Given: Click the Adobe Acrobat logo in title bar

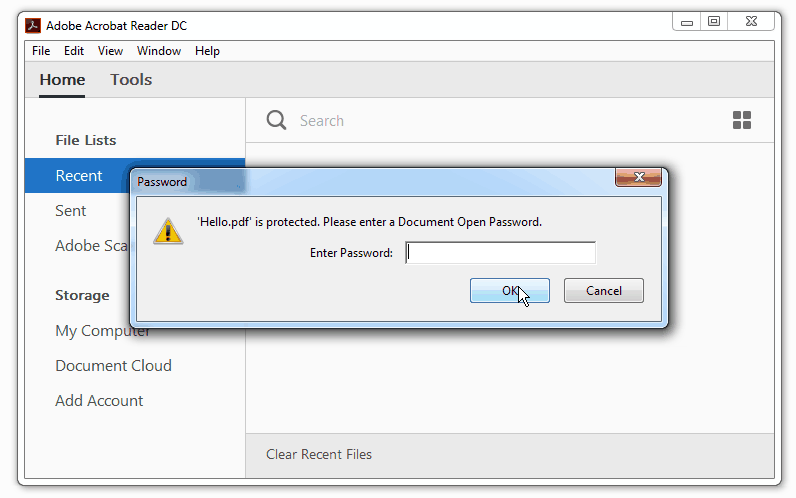Looking at the screenshot, I should coord(33,25).
